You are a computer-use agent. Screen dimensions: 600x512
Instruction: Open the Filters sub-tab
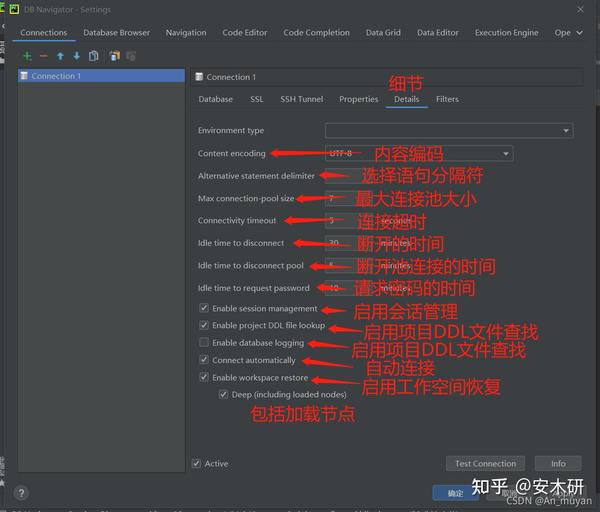click(x=447, y=99)
